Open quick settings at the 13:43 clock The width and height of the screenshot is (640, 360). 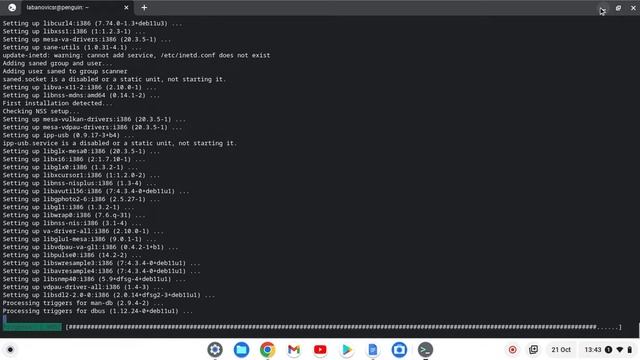click(x=593, y=350)
